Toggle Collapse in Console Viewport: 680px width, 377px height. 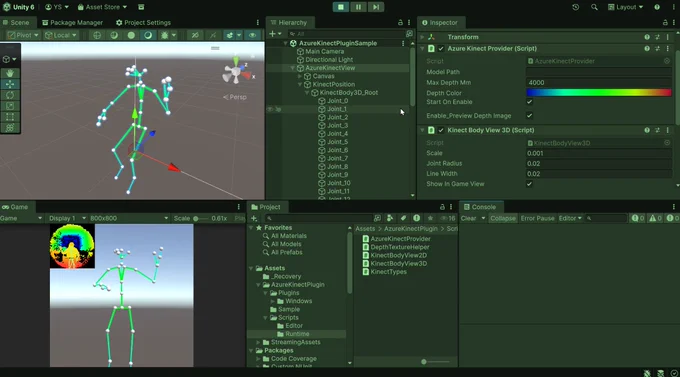503,218
